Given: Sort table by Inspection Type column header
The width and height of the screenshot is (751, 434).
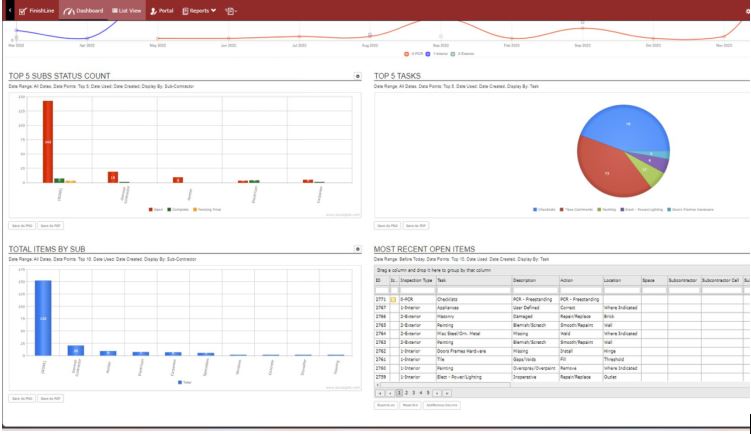Looking at the screenshot, I should [x=412, y=281].
